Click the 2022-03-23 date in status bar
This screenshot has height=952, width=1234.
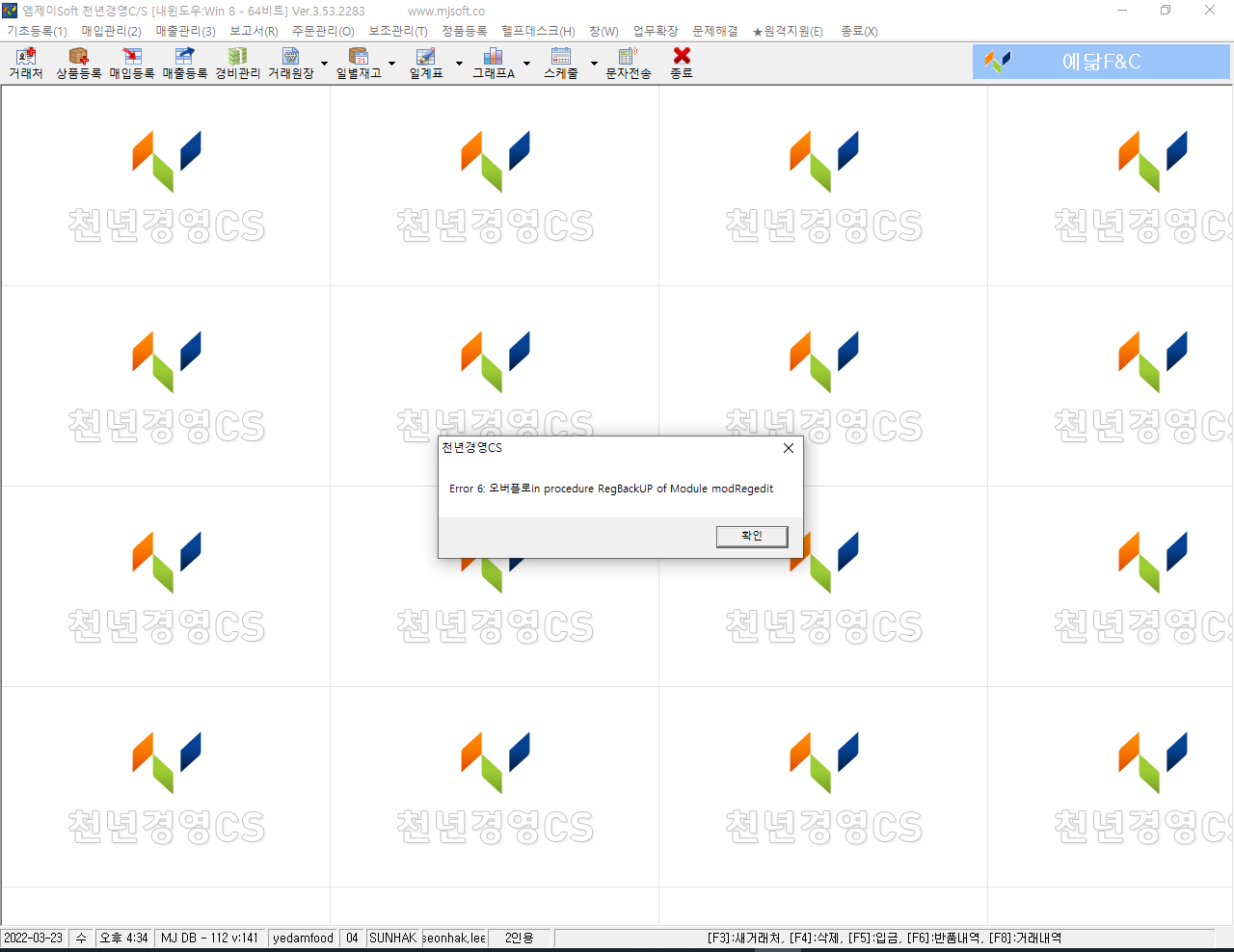coord(33,938)
